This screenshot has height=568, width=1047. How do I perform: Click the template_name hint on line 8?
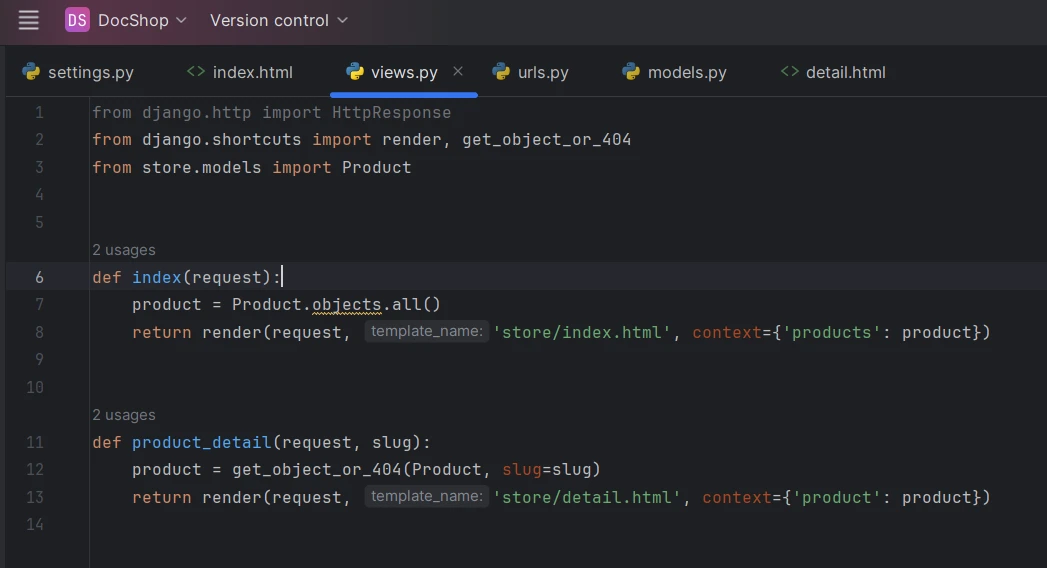425,332
